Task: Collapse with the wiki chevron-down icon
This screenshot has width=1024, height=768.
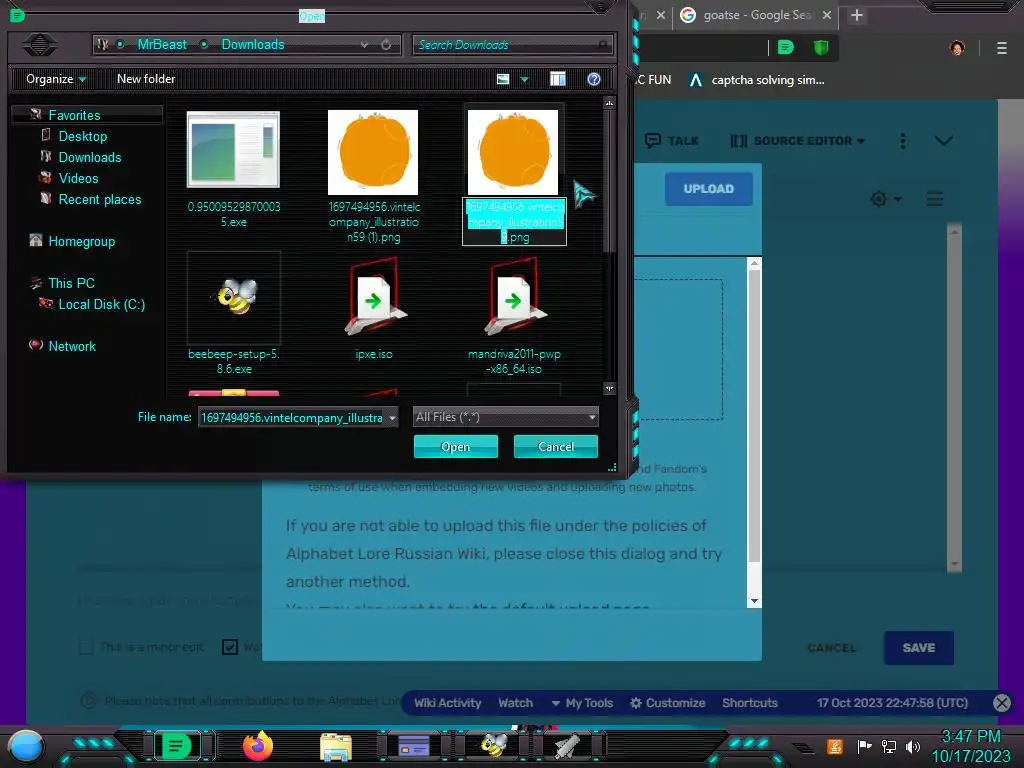Action: [944, 140]
